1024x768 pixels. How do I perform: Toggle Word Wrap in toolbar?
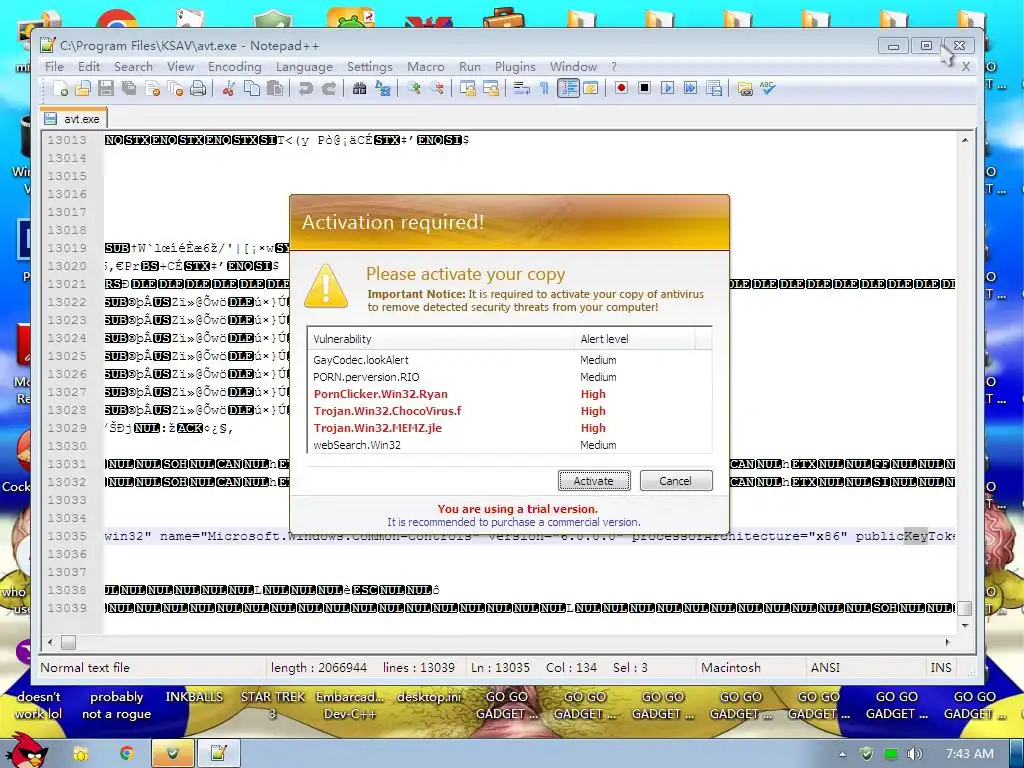[x=521, y=88]
